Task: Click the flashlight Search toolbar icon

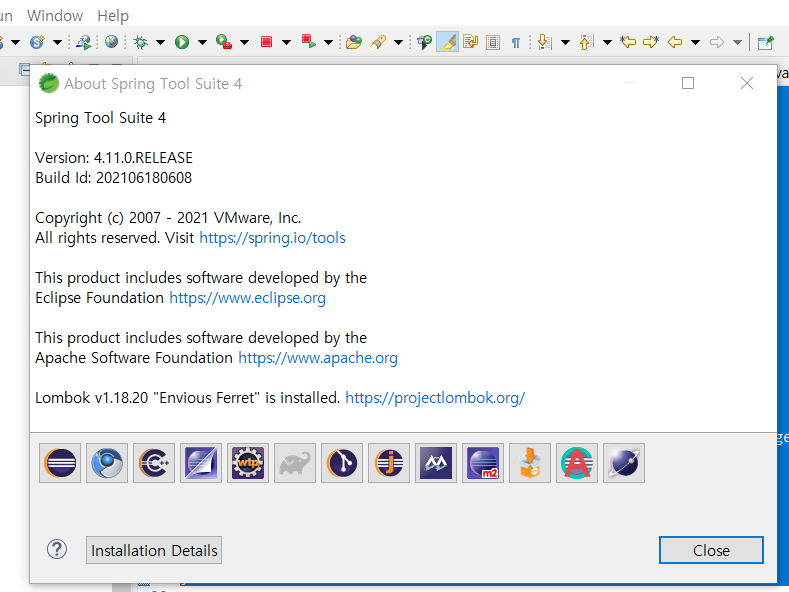Action: [x=378, y=42]
